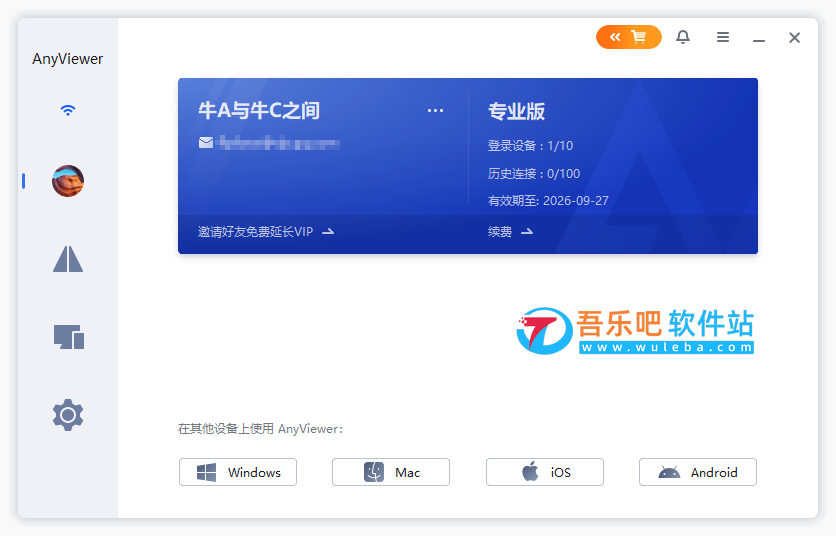Click 邀请好友免费延长VIP link
836x536 pixels.
266,231
